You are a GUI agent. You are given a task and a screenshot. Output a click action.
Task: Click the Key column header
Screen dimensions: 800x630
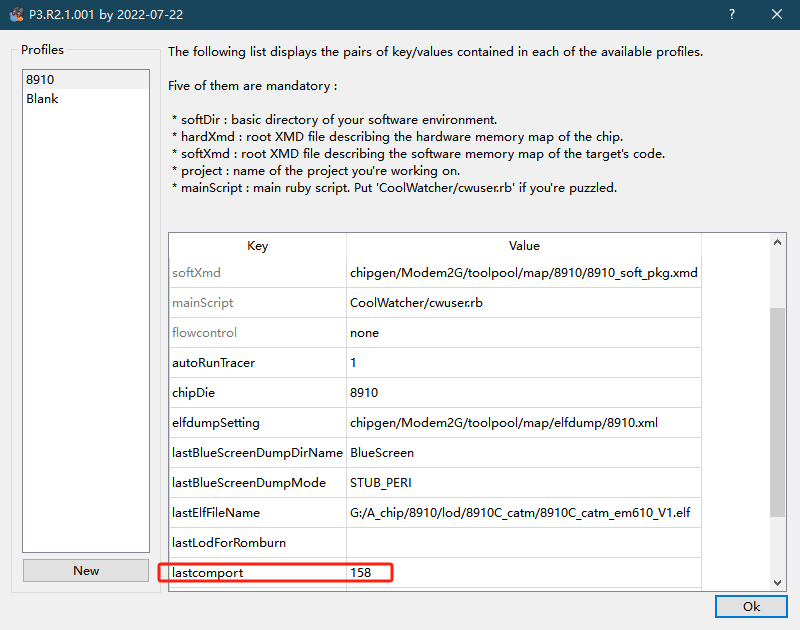(257, 246)
